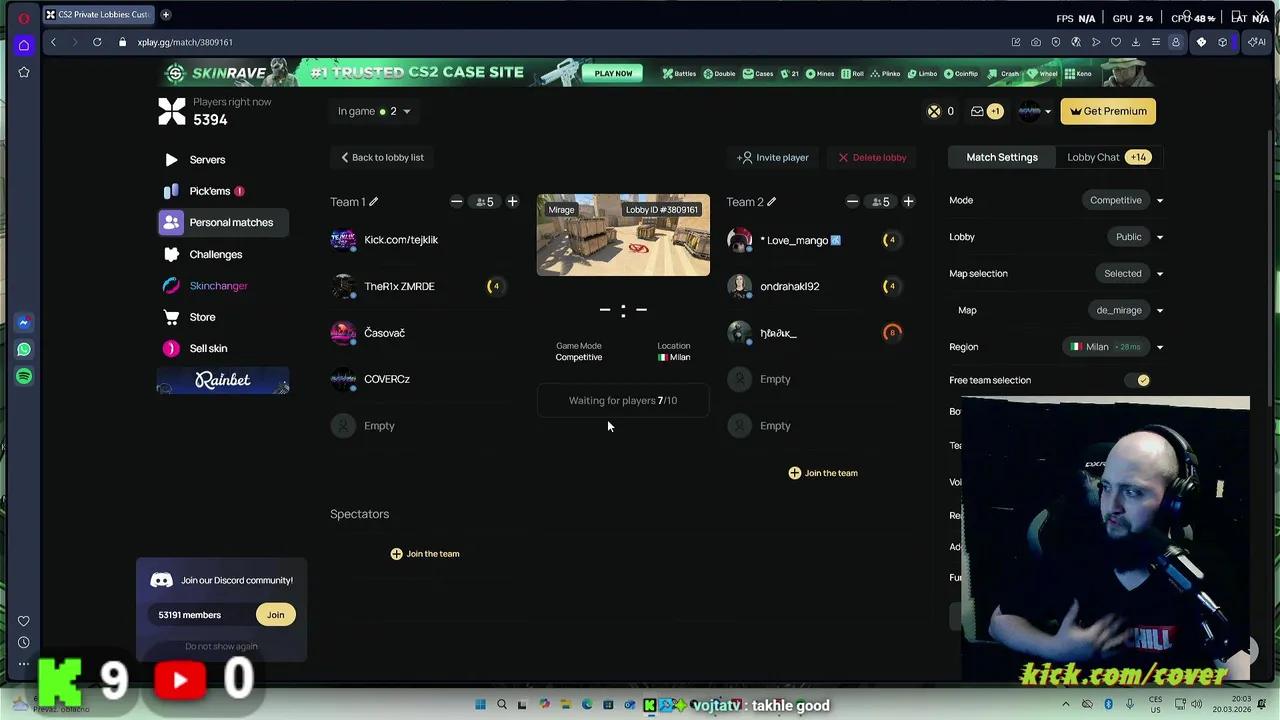Decrease Team 1 player count
This screenshot has width=1280, height=720.
[x=456, y=202]
